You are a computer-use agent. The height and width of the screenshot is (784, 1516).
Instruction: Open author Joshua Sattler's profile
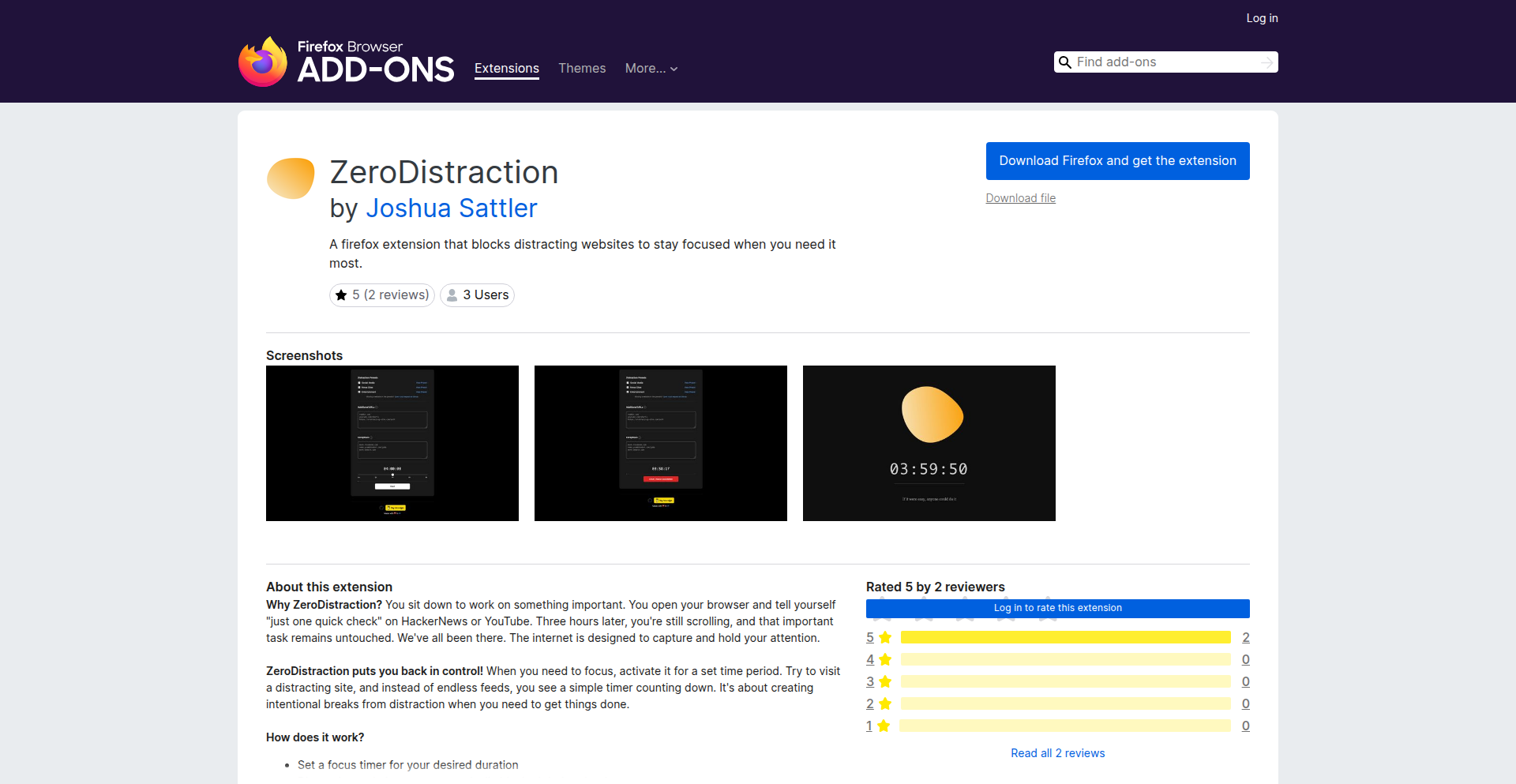(452, 208)
